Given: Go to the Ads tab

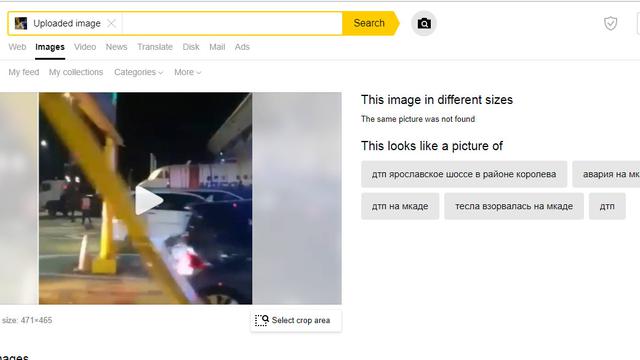Looking at the screenshot, I should pyautogui.click(x=242, y=47).
